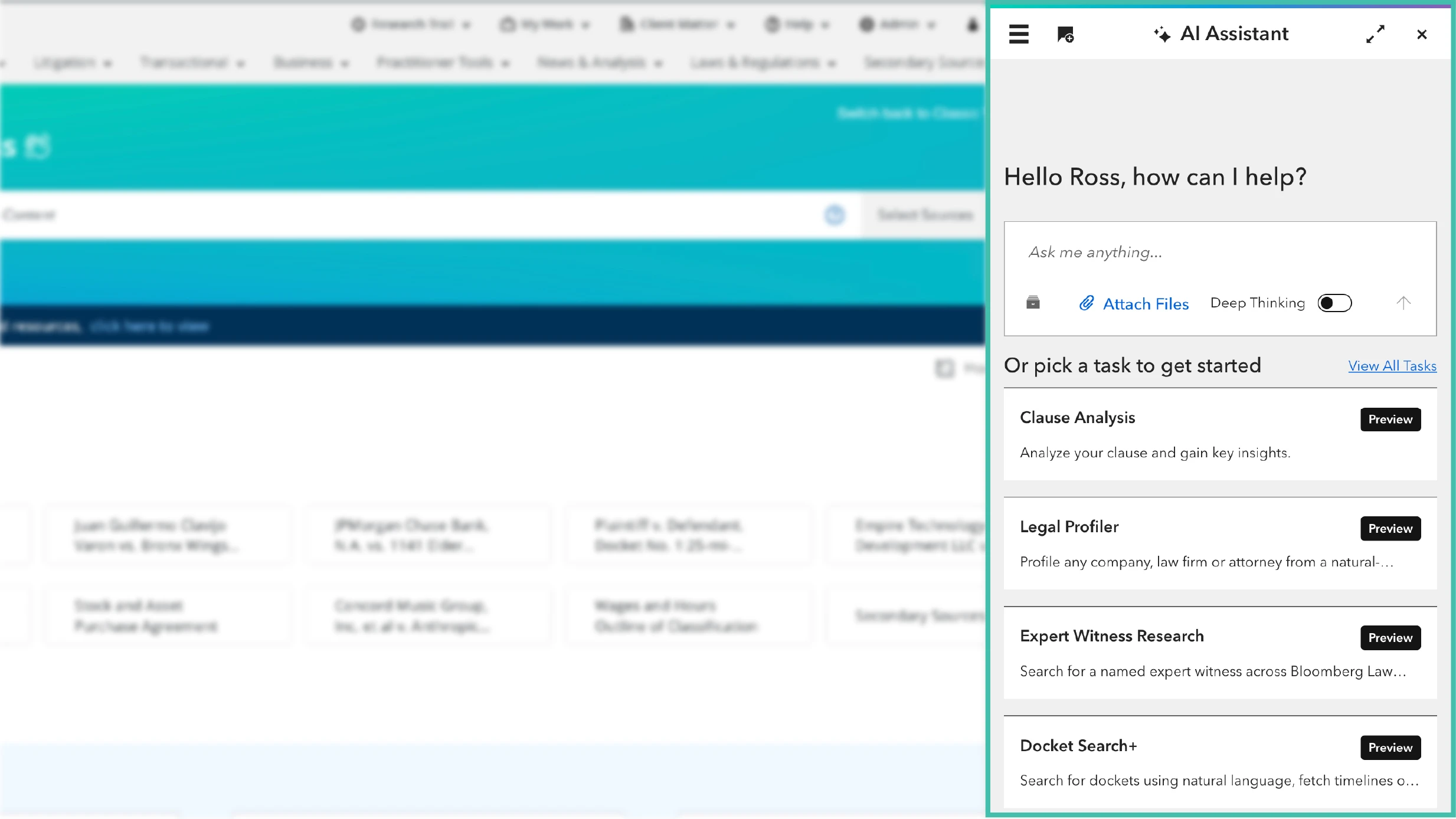The height and width of the screenshot is (819, 1456).
Task: Tick the blurred checkbox below the banner
Action: point(944,369)
